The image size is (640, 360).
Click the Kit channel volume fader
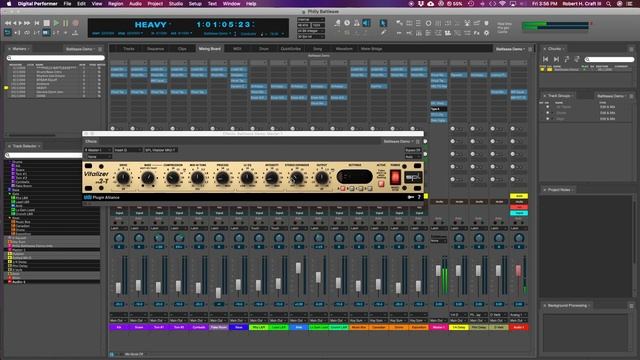(x=118, y=288)
